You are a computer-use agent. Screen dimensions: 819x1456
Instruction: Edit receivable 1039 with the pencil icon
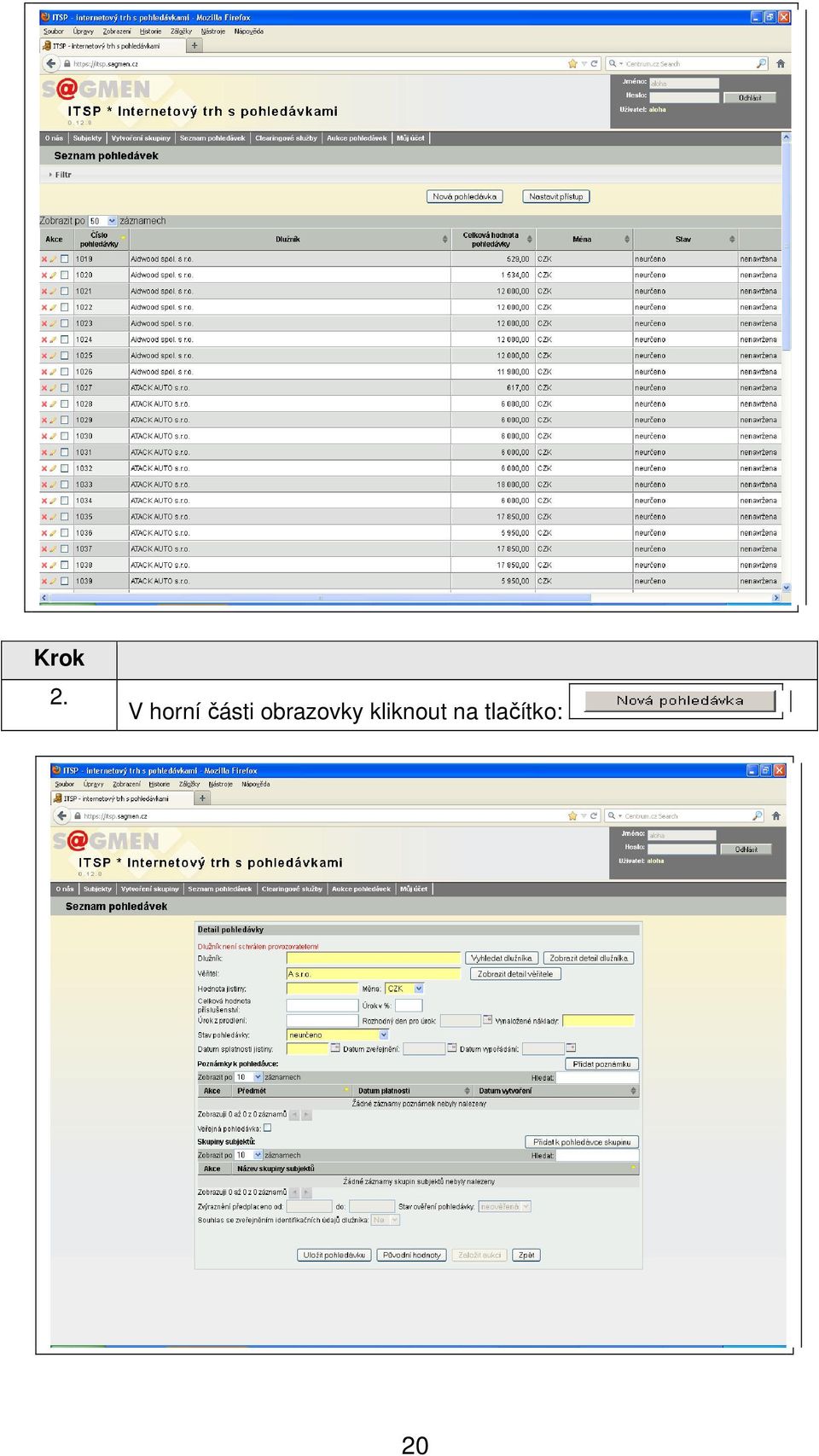[53, 582]
